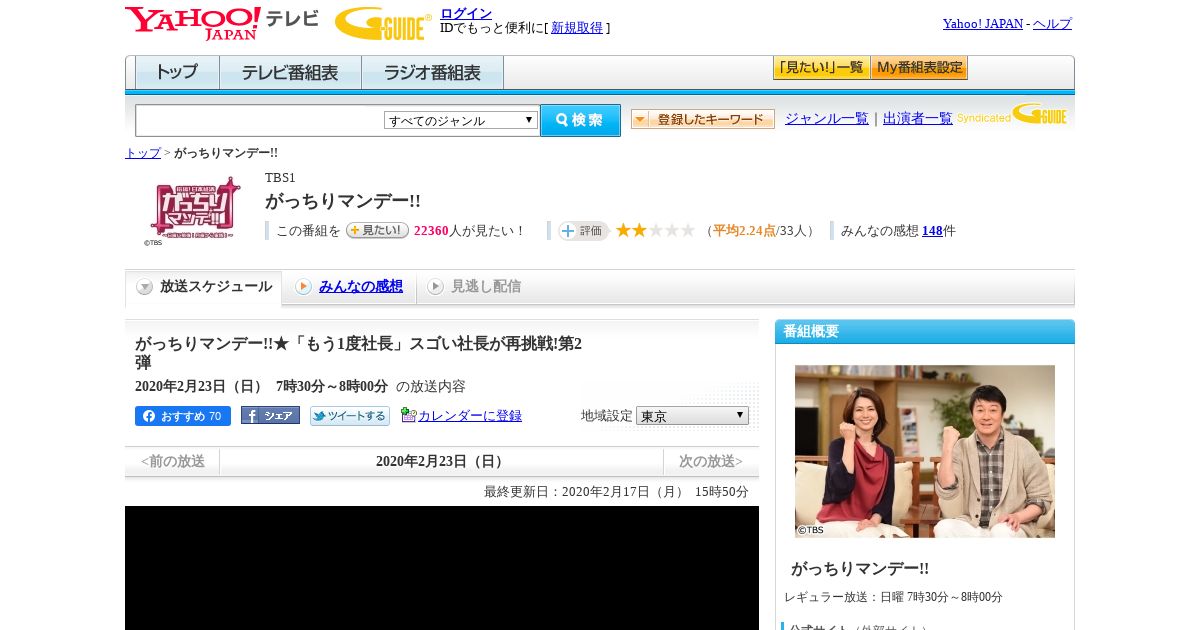This screenshot has height=630, width=1200.
Task: Click the 最終更新日 timestamp text
Action: pos(616,491)
